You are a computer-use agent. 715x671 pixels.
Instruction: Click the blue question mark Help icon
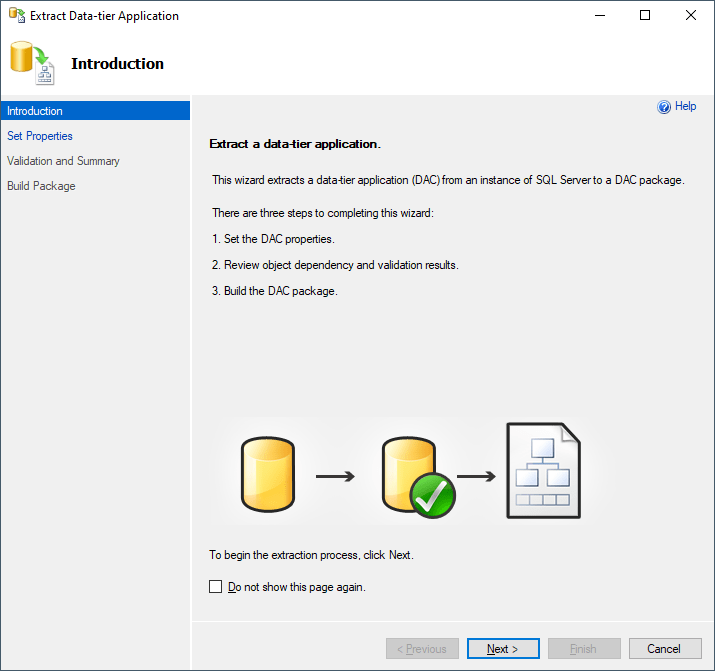tap(663, 107)
